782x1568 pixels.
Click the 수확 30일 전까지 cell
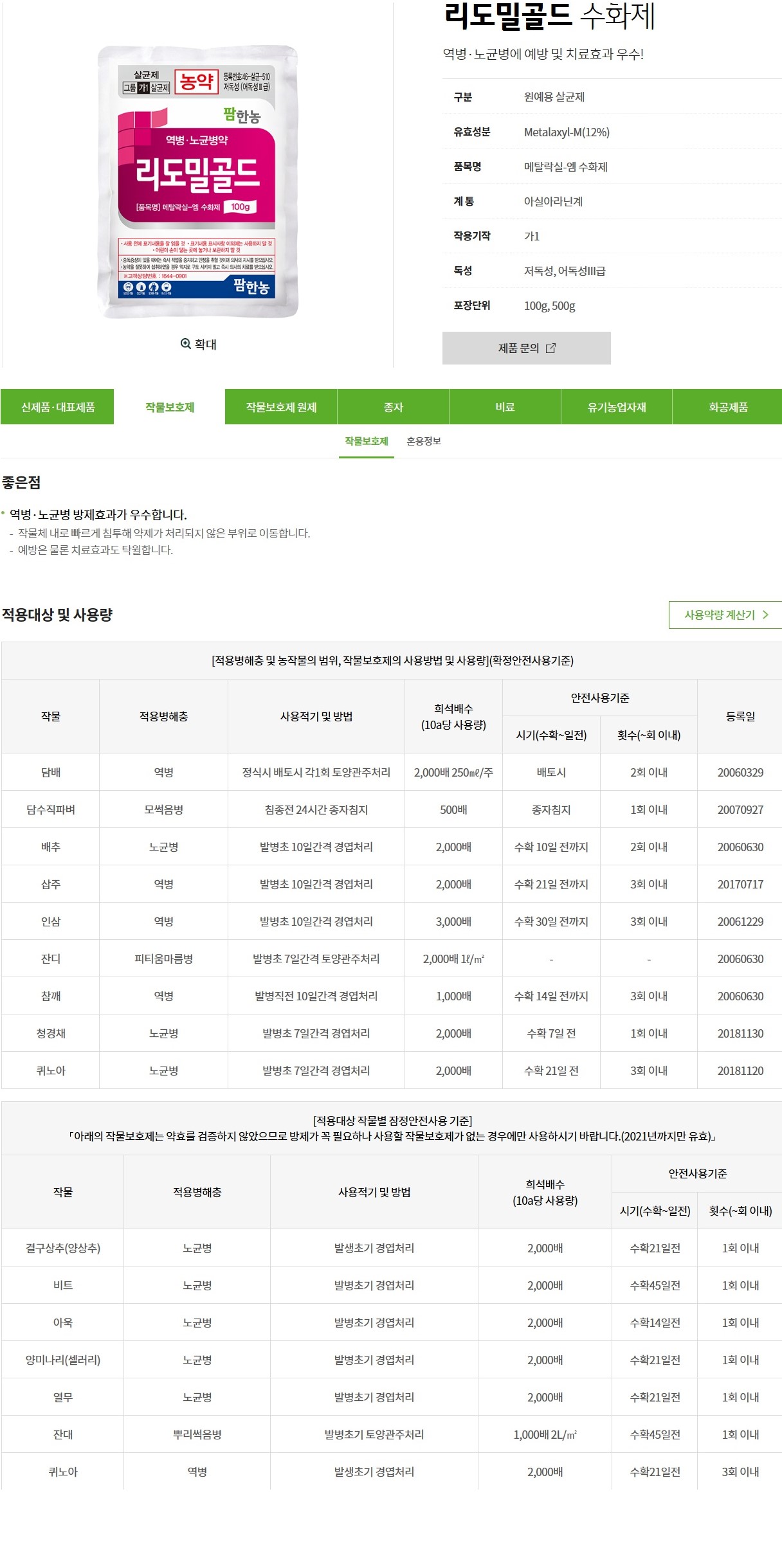click(x=551, y=921)
